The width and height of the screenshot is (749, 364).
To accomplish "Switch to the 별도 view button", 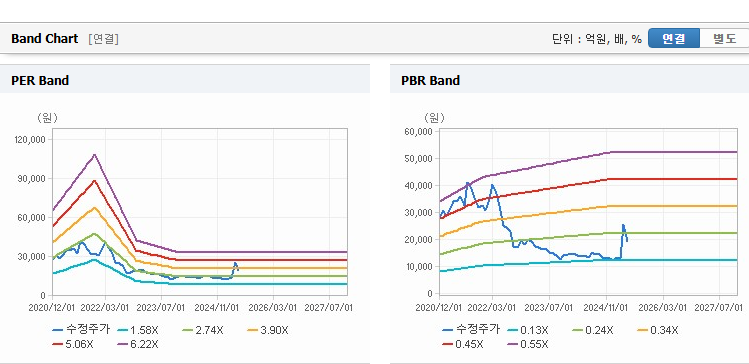I will tap(725, 39).
